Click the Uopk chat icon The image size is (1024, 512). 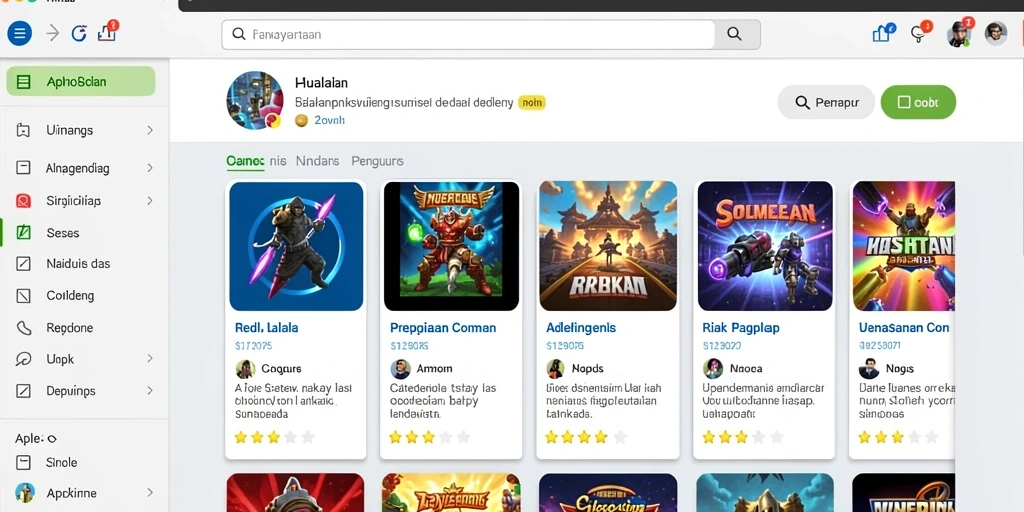[x=23, y=359]
